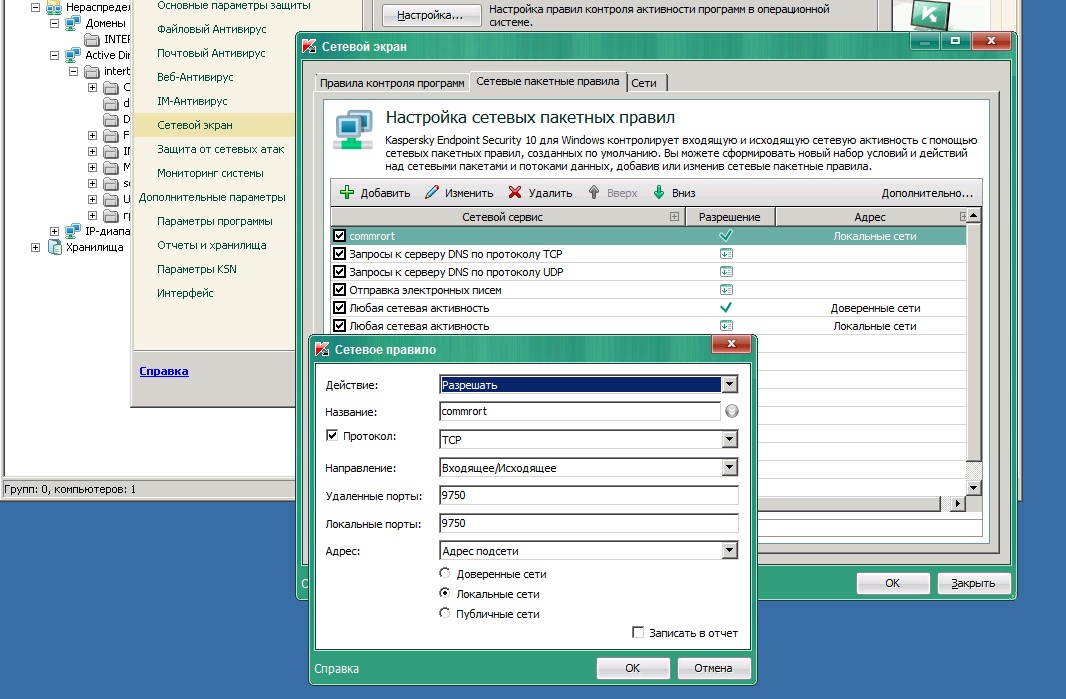This screenshot has width=1066, height=699.
Task: Open the Справка link in left panel
Action: click(164, 371)
